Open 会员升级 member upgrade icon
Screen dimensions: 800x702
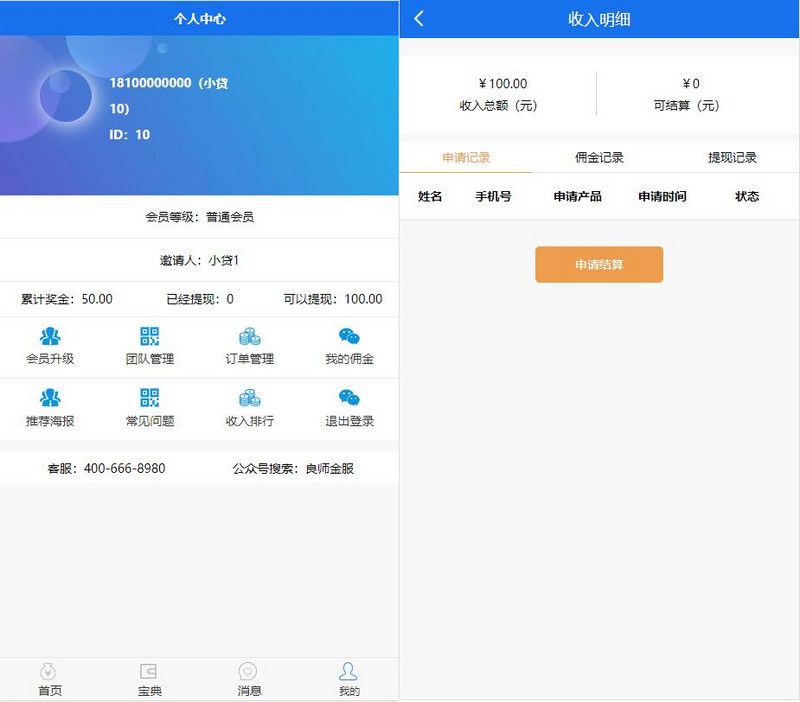[x=50, y=336]
